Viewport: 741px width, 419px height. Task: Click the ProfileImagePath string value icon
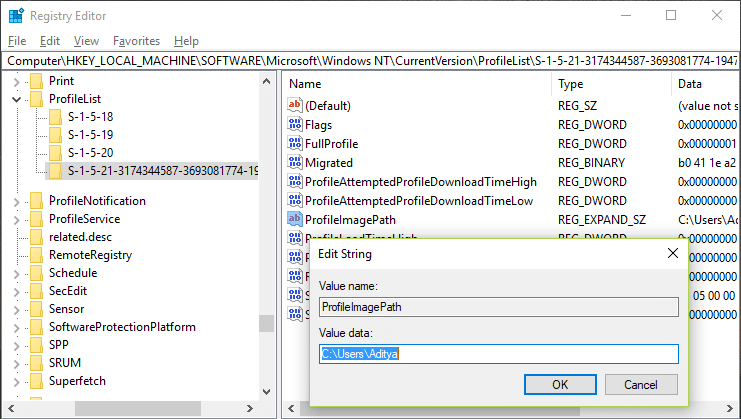[x=294, y=219]
